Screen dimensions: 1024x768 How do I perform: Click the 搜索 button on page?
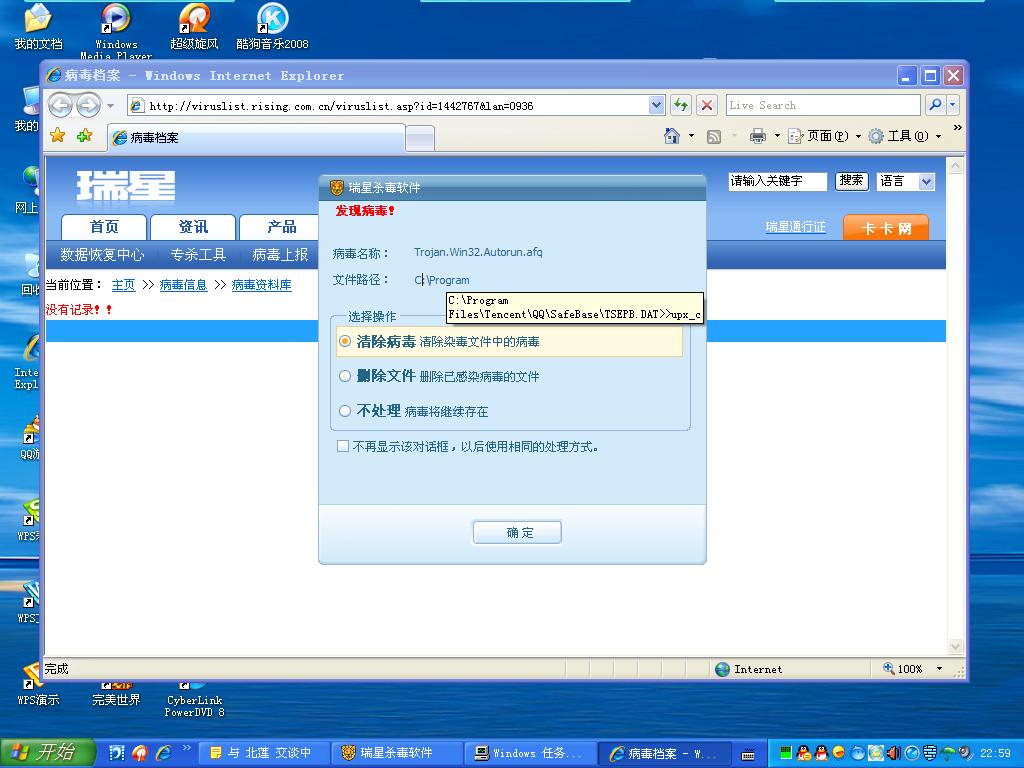tap(851, 181)
